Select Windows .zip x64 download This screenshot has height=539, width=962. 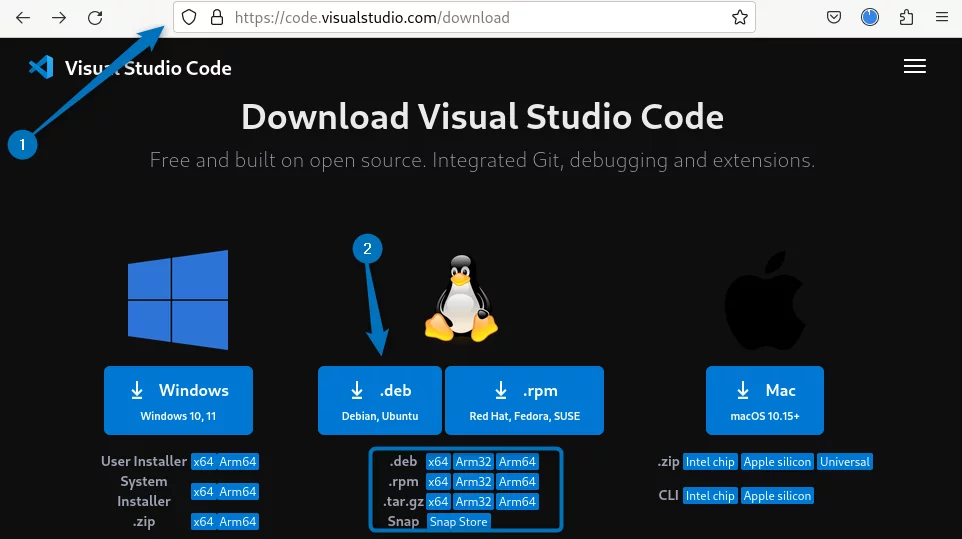(203, 522)
